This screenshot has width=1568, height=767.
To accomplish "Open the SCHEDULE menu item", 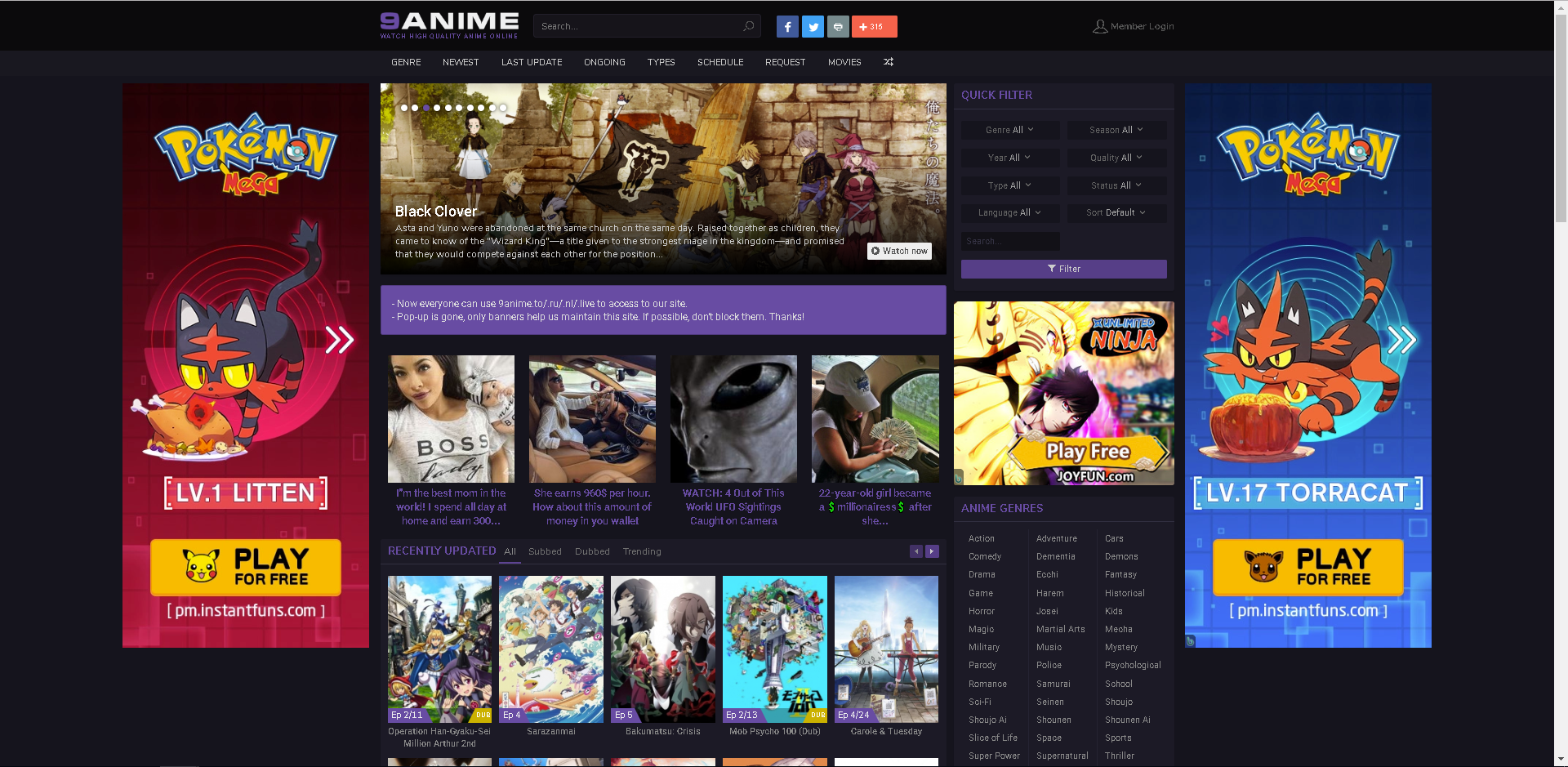I will coord(720,62).
